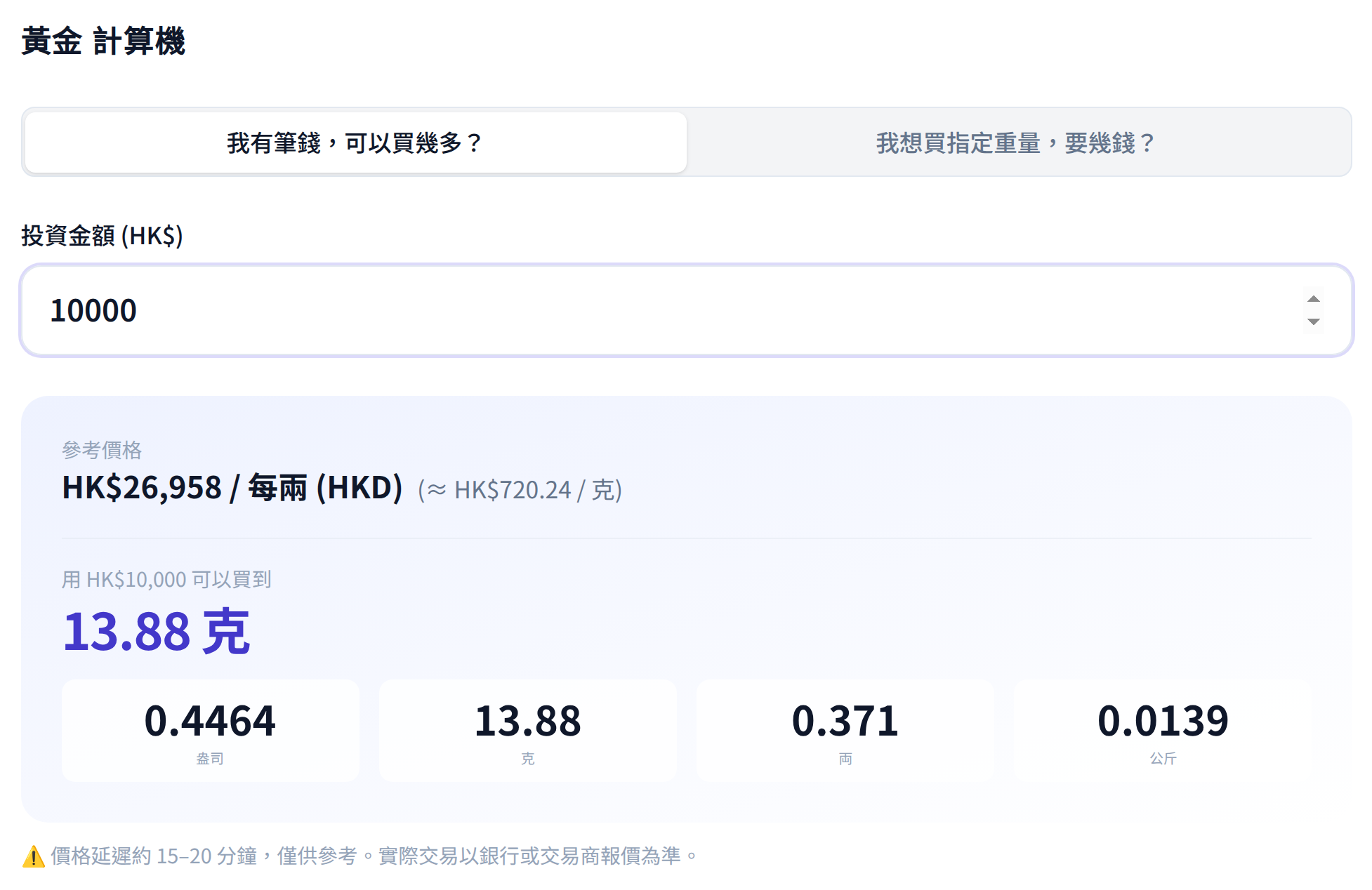The height and width of the screenshot is (890, 1372).
Task: Click the 0.4464 盎司 result card
Action: click(211, 731)
